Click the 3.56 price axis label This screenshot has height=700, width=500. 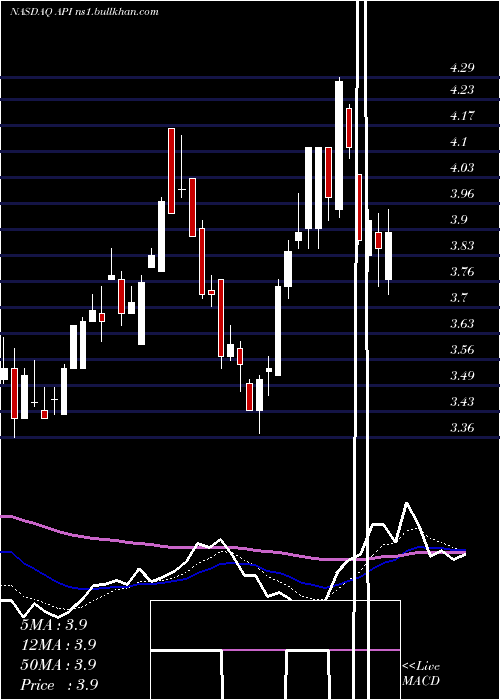[462, 349]
